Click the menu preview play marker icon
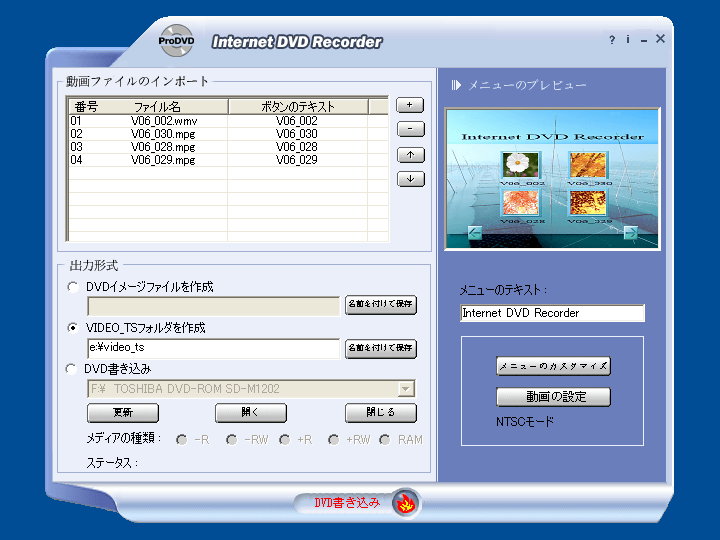 [456, 85]
